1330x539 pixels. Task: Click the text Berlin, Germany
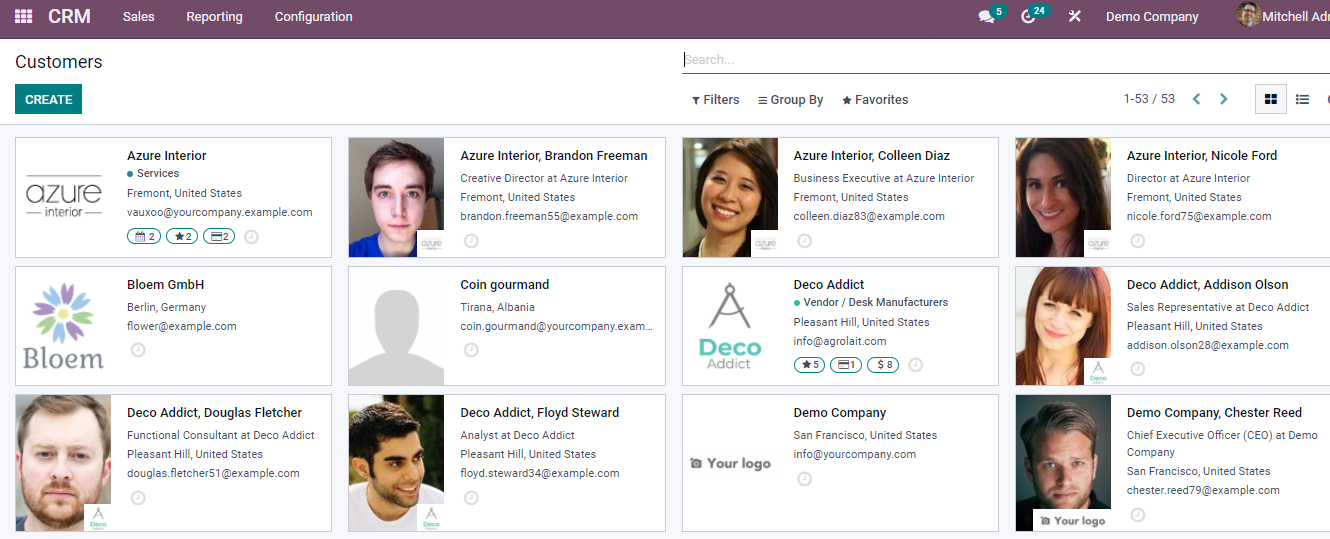pos(167,308)
